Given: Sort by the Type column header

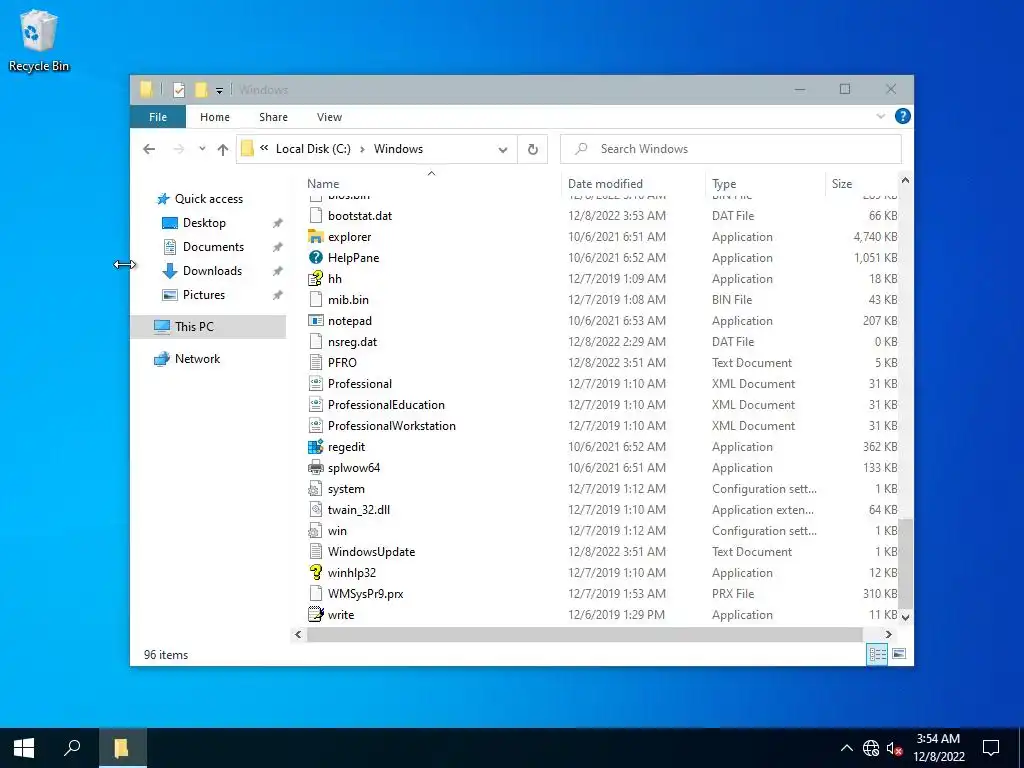Looking at the screenshot, I should (765, 184).
